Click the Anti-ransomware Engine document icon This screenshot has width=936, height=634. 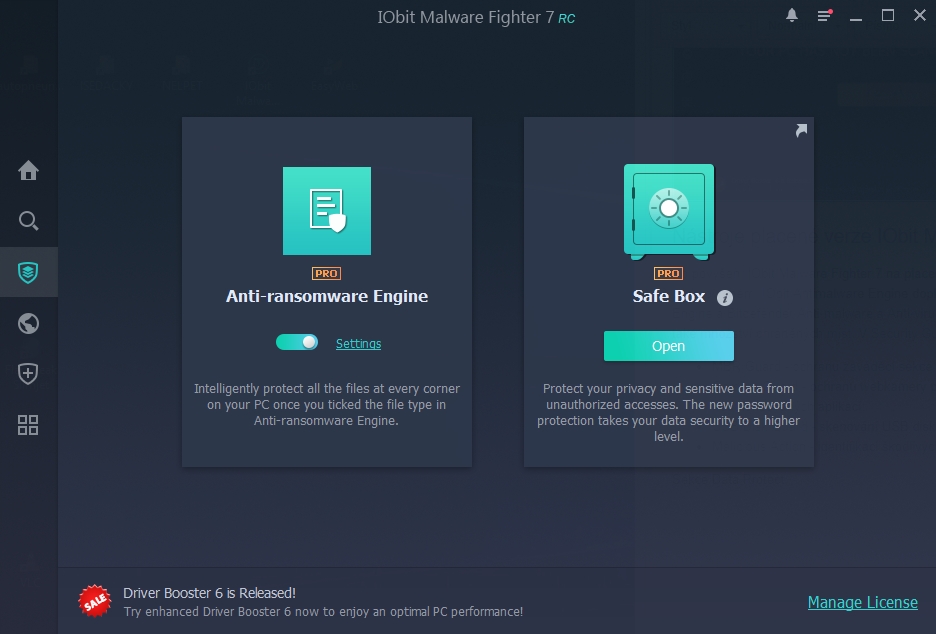tap(327, 211)
